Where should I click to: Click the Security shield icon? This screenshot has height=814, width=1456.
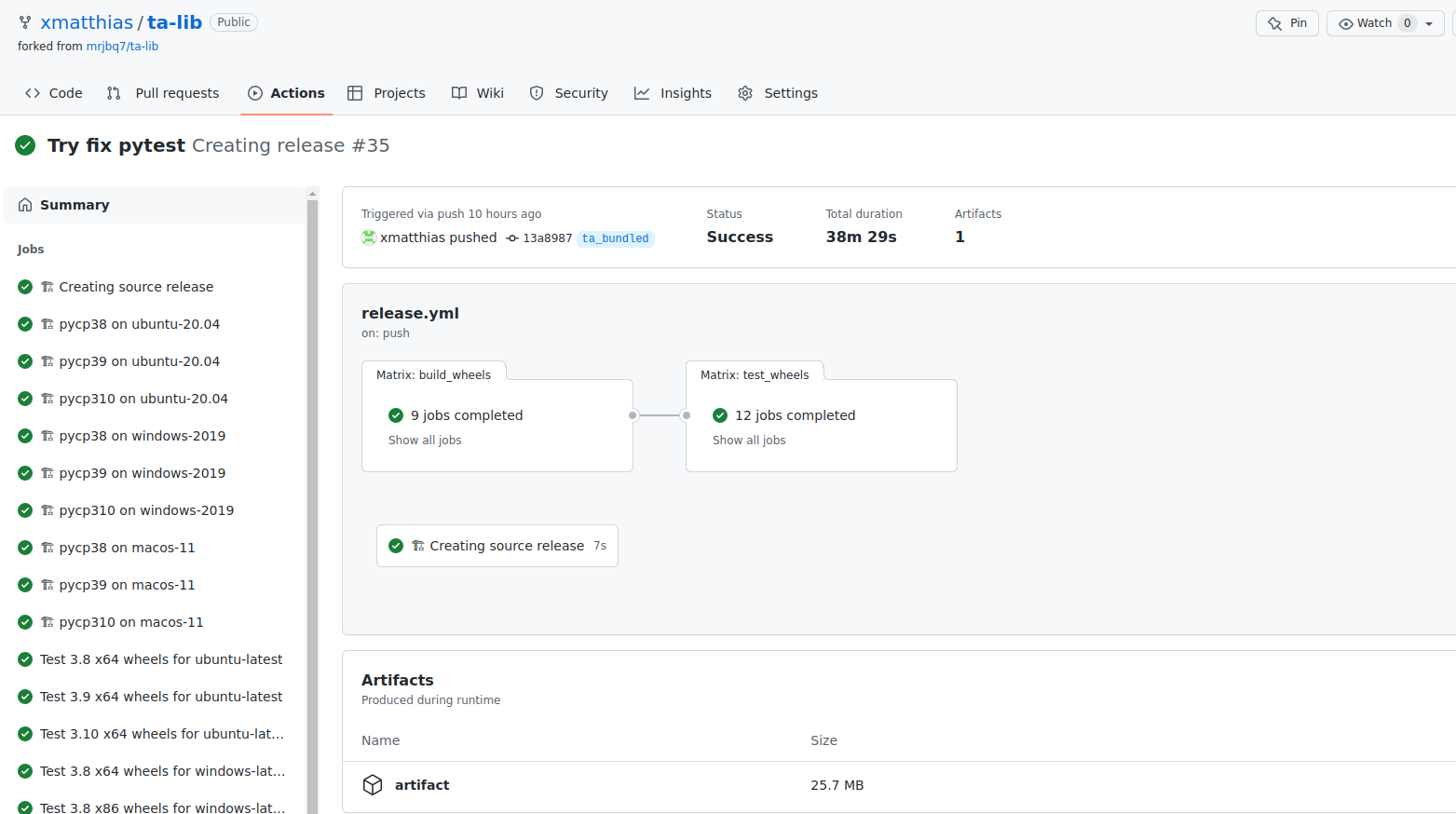coord(537,93)
